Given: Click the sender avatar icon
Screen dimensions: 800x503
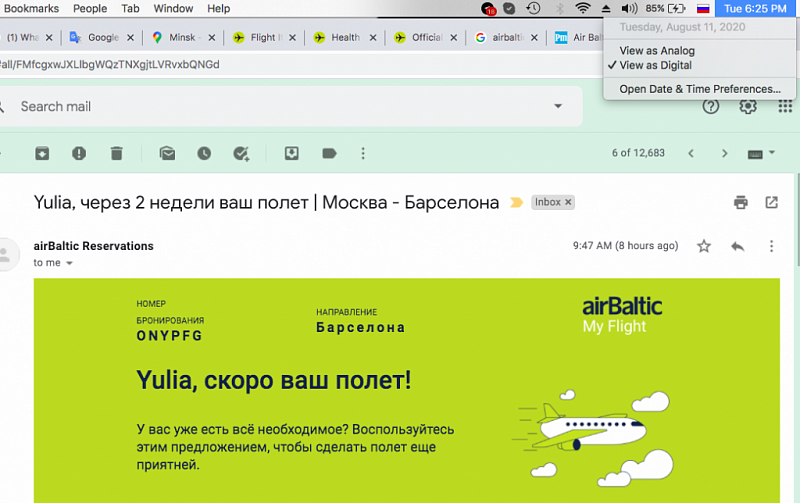Looking at the screenshot, I should (x=6, y=254).
